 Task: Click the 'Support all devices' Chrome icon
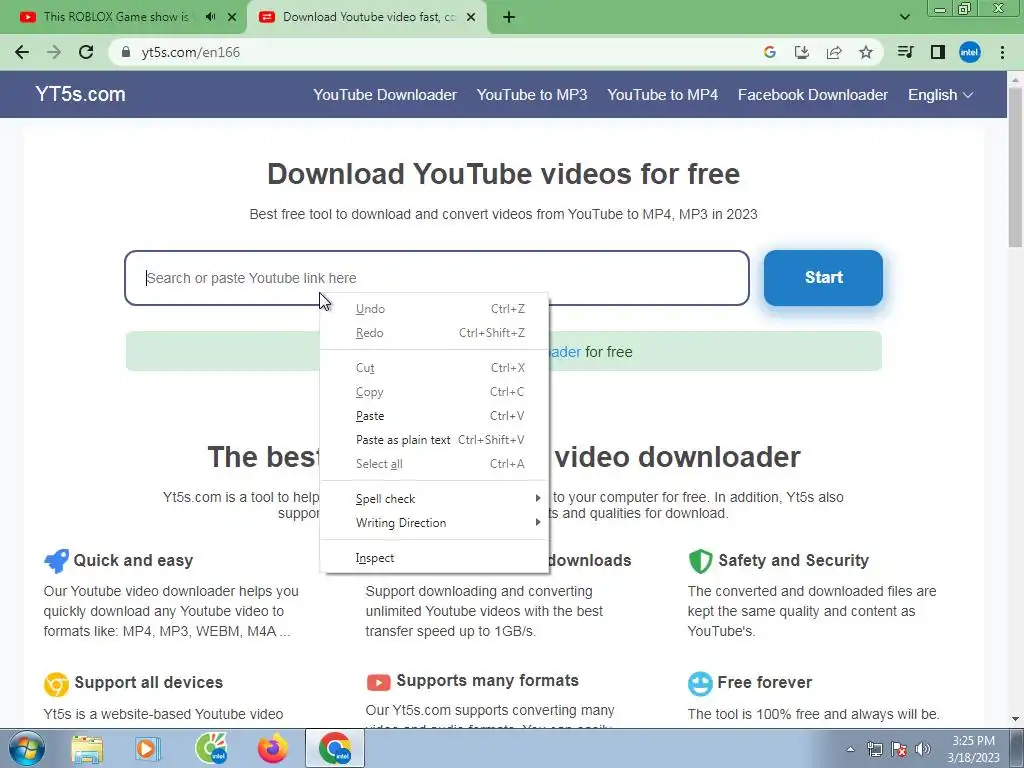click(56, 684)
